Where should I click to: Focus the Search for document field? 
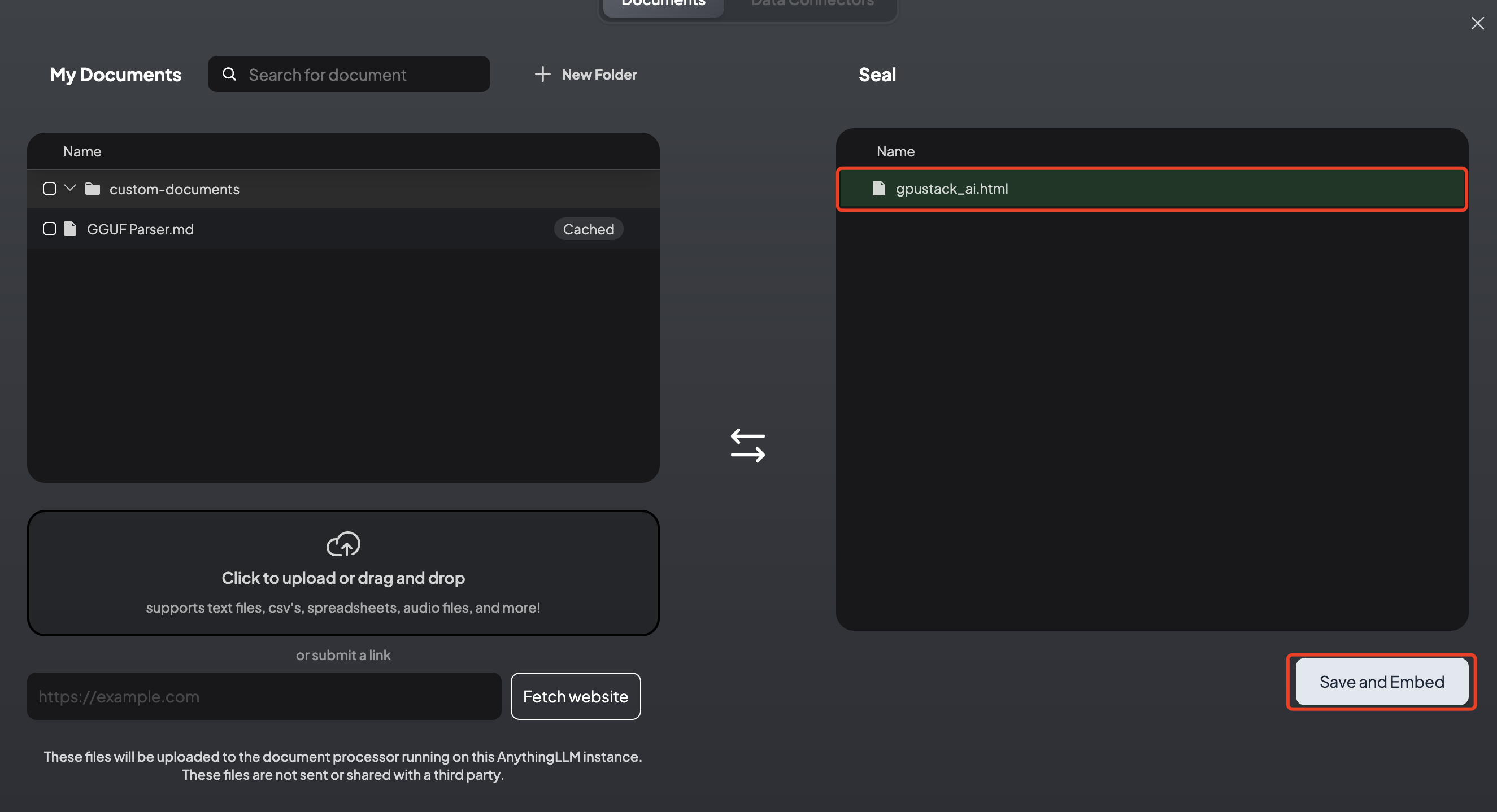(349, 75)
